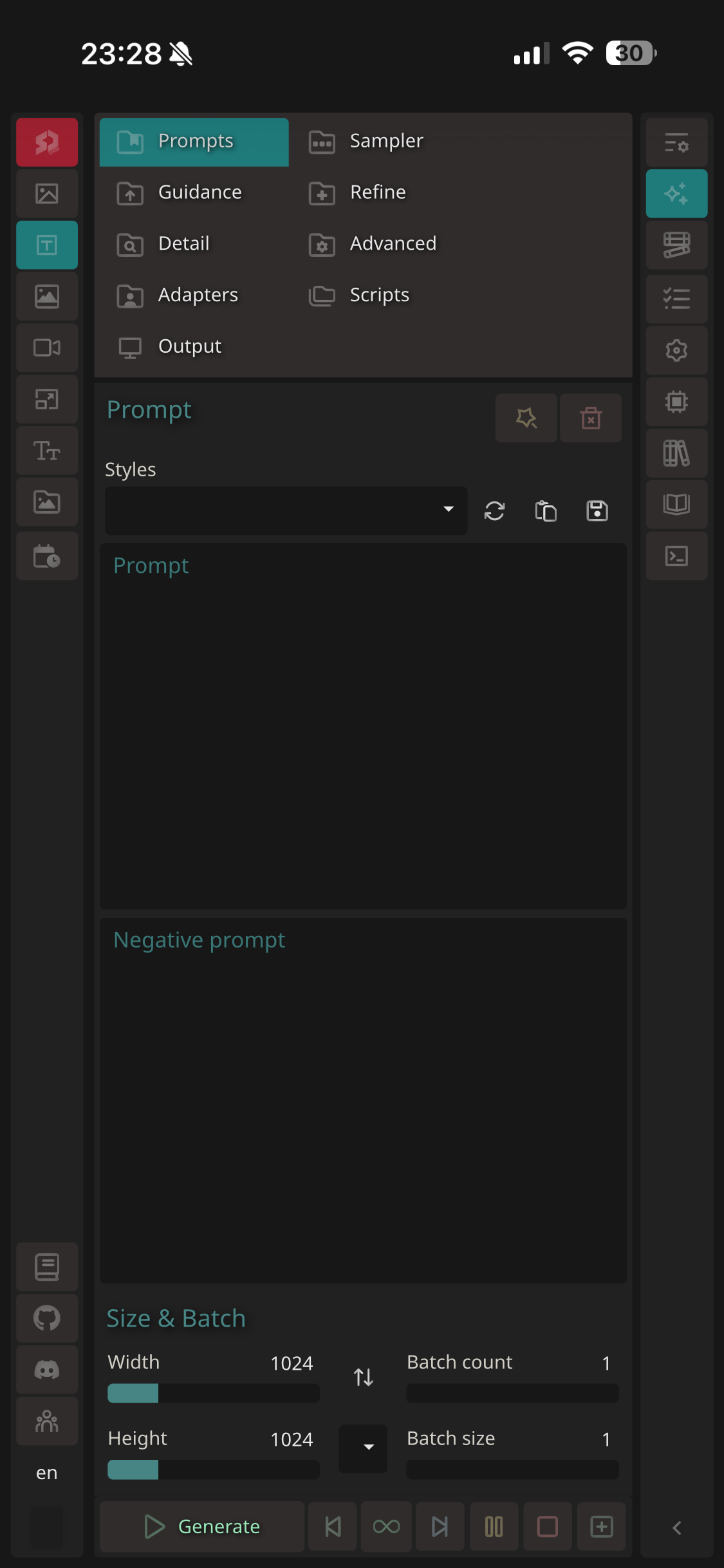The image size is (724, 1568).
Task: Open the video tab icon
Action: point(46,348)
